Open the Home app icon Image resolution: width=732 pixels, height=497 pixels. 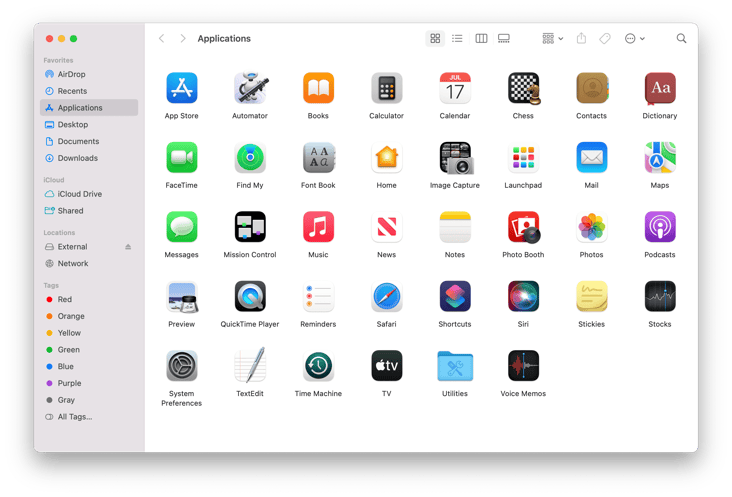tap(387, 157)
